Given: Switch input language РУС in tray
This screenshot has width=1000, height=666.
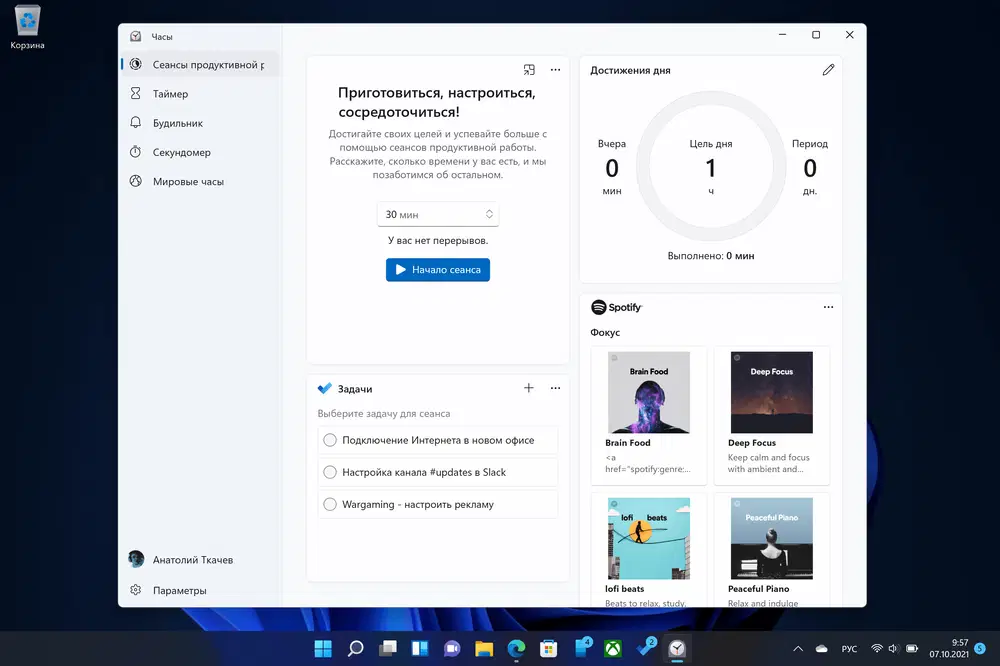Looking at the screenshot, I should pyautogui.click(x=849, y=649).
